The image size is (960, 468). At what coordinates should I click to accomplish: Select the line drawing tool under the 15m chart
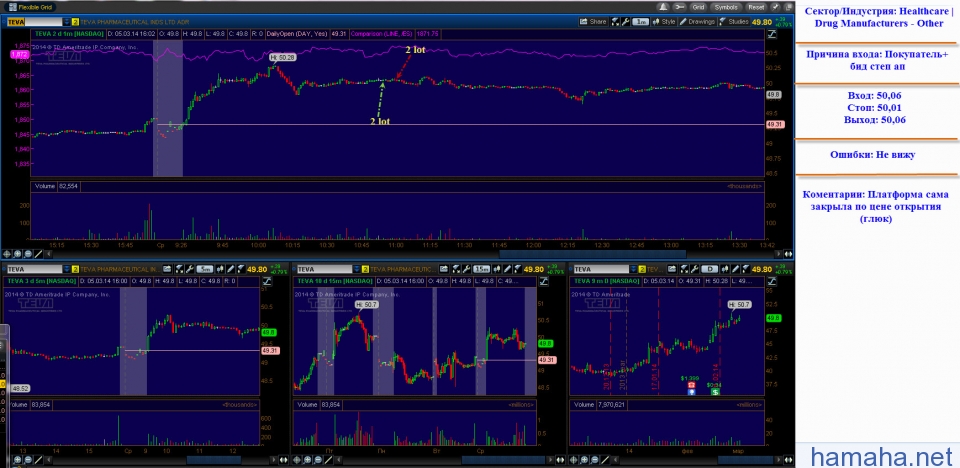click(x=329, y=459)
